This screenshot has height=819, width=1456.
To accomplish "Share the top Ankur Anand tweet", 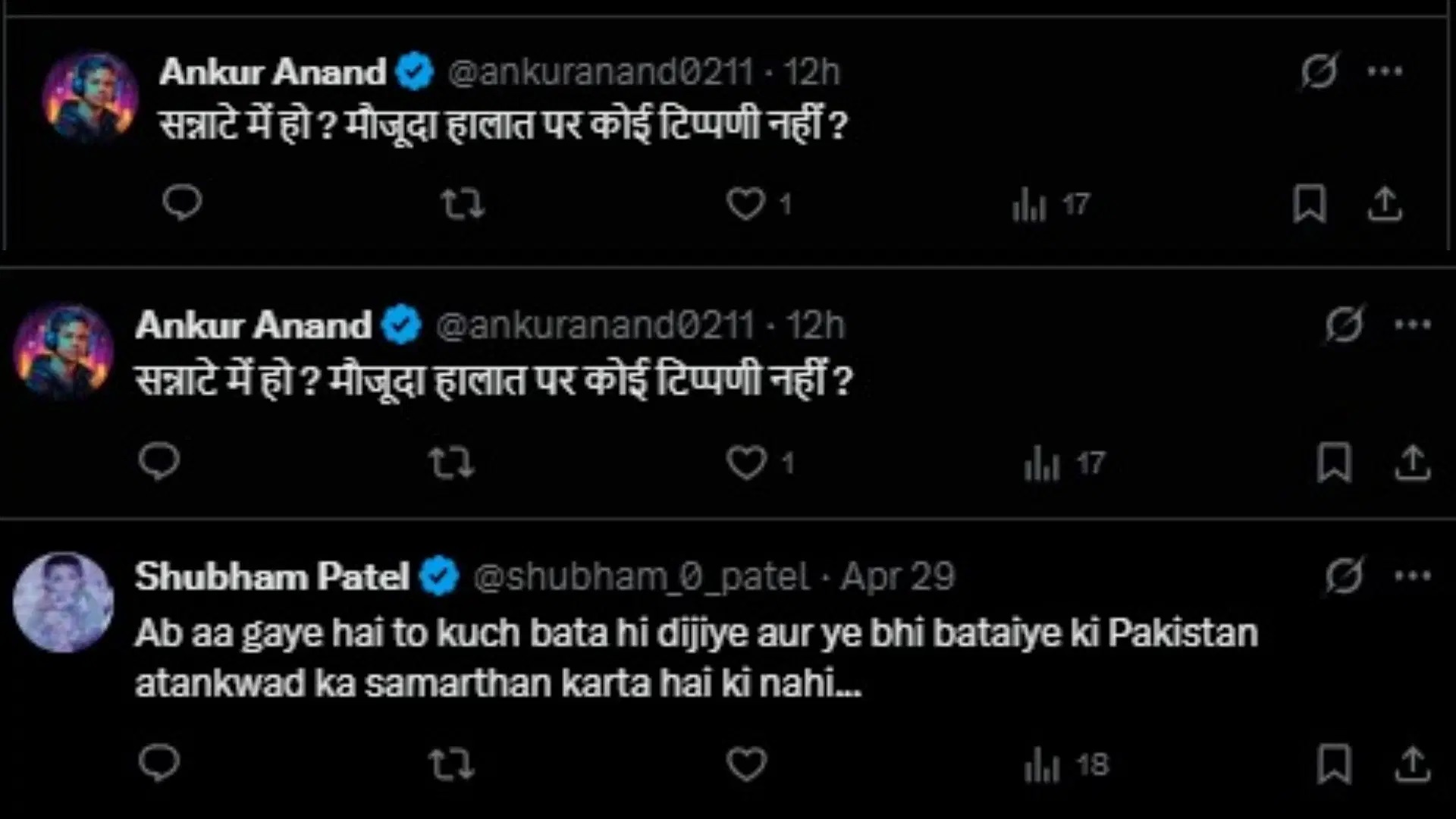I will [x=1385, y=204].
